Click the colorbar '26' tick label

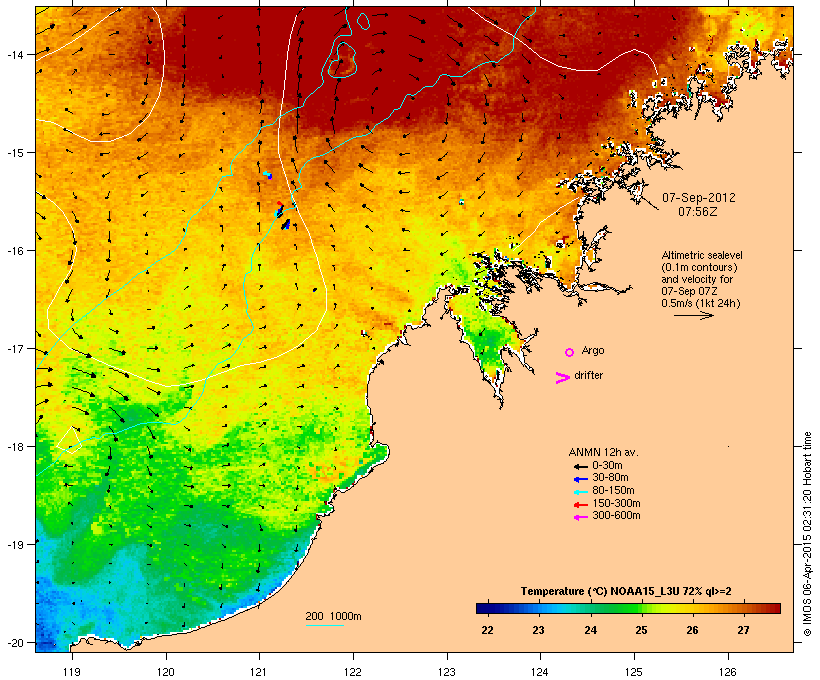pos(692,630)
